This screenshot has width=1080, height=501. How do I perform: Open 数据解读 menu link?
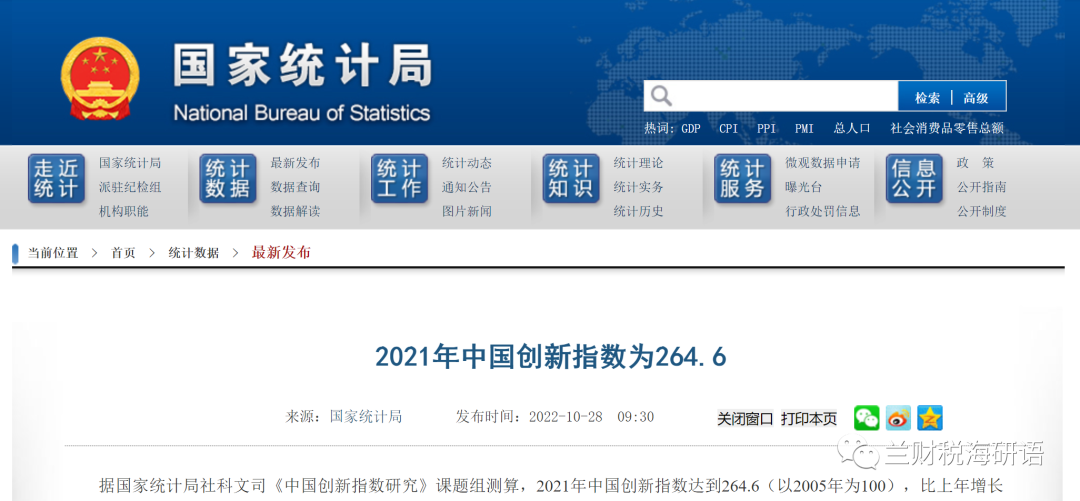[295, 212]
